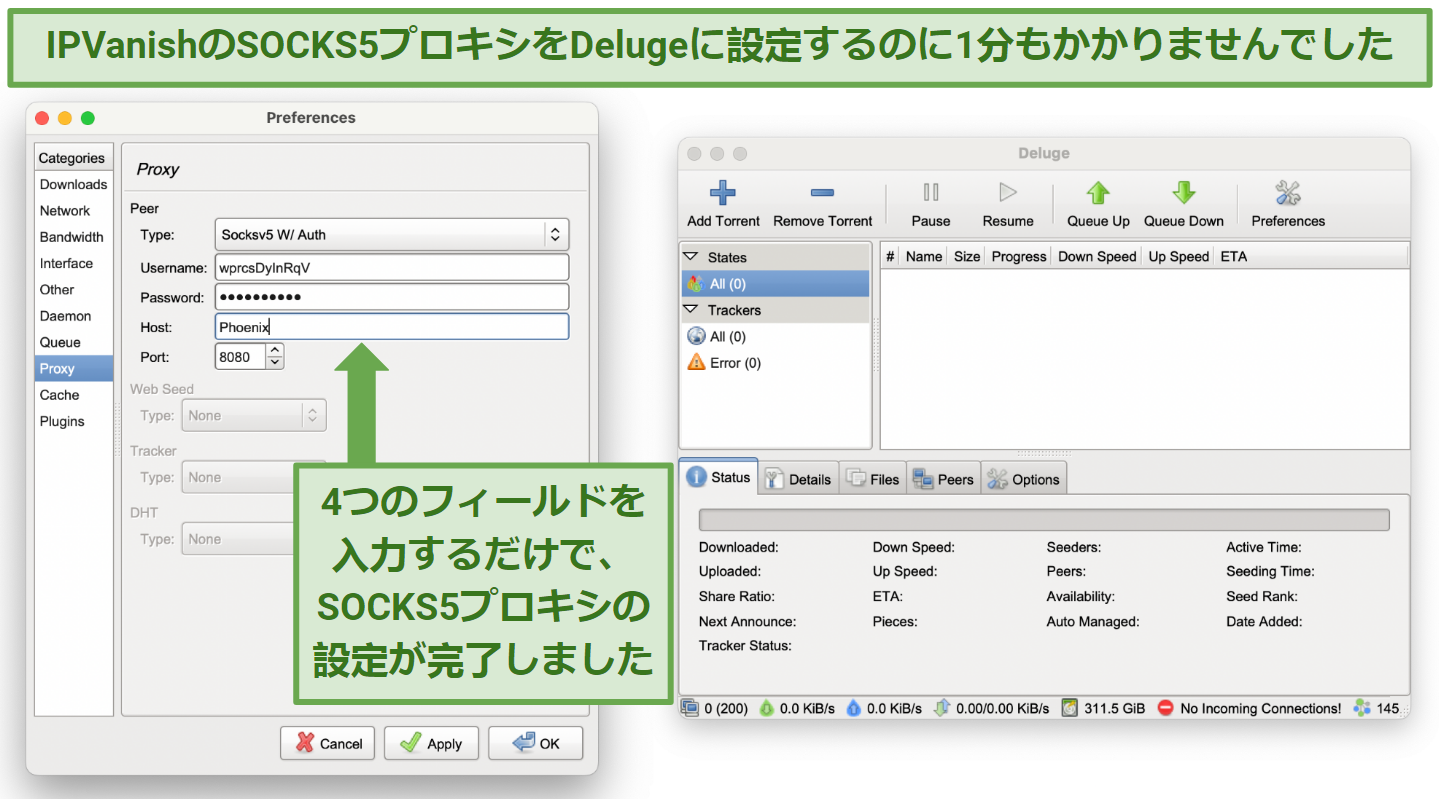Open the Files tab
Image resolution: width=1439 pixels, height=799 pixels.
click(873, 479)
